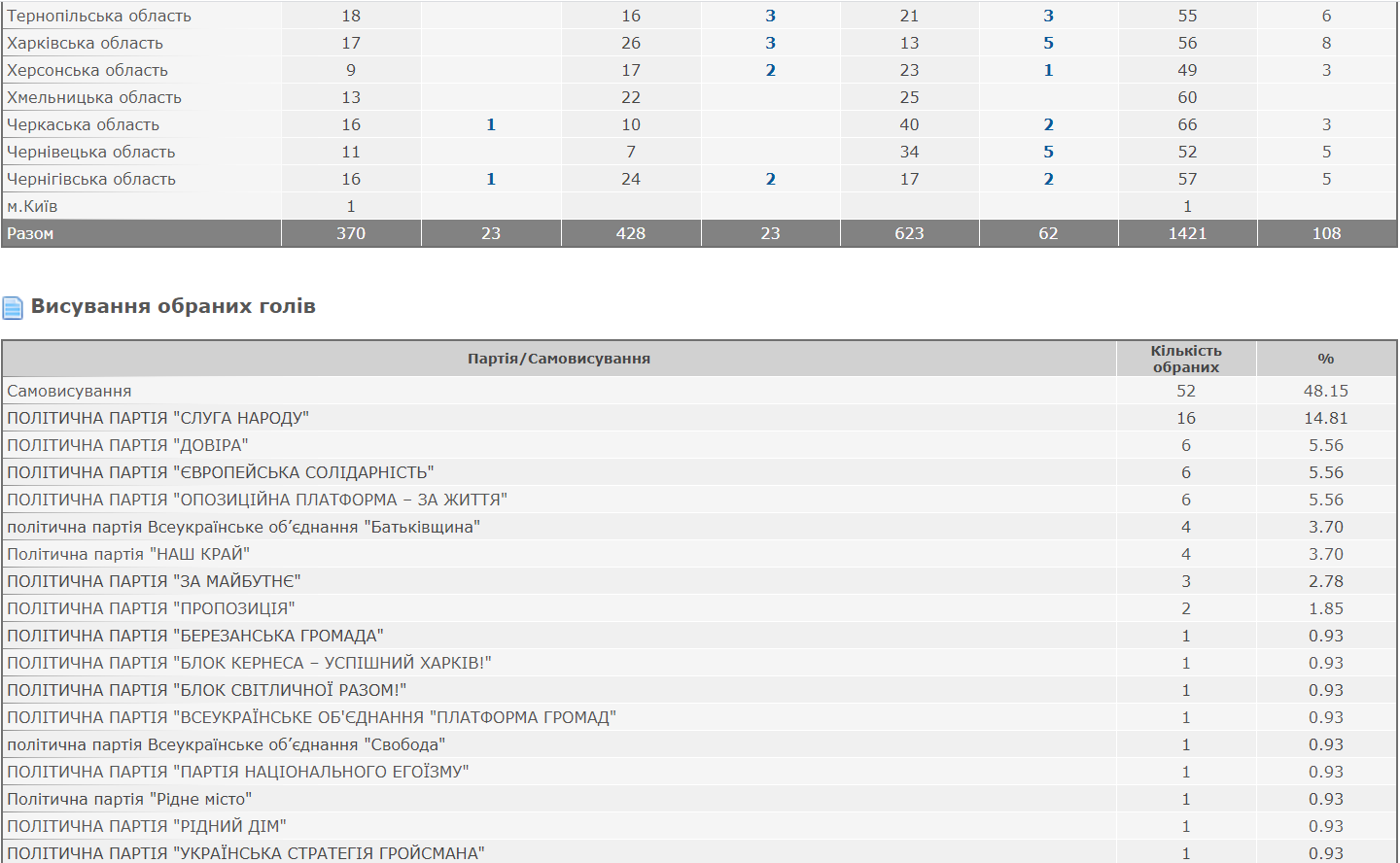Select the м.Київ row label
Screen dimensions: 1400x863
point(32,206)
